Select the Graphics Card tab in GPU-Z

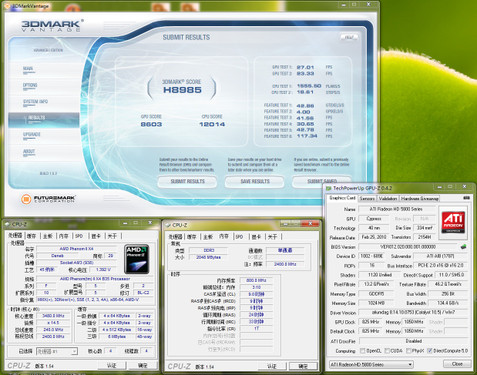tap(342, 198)
